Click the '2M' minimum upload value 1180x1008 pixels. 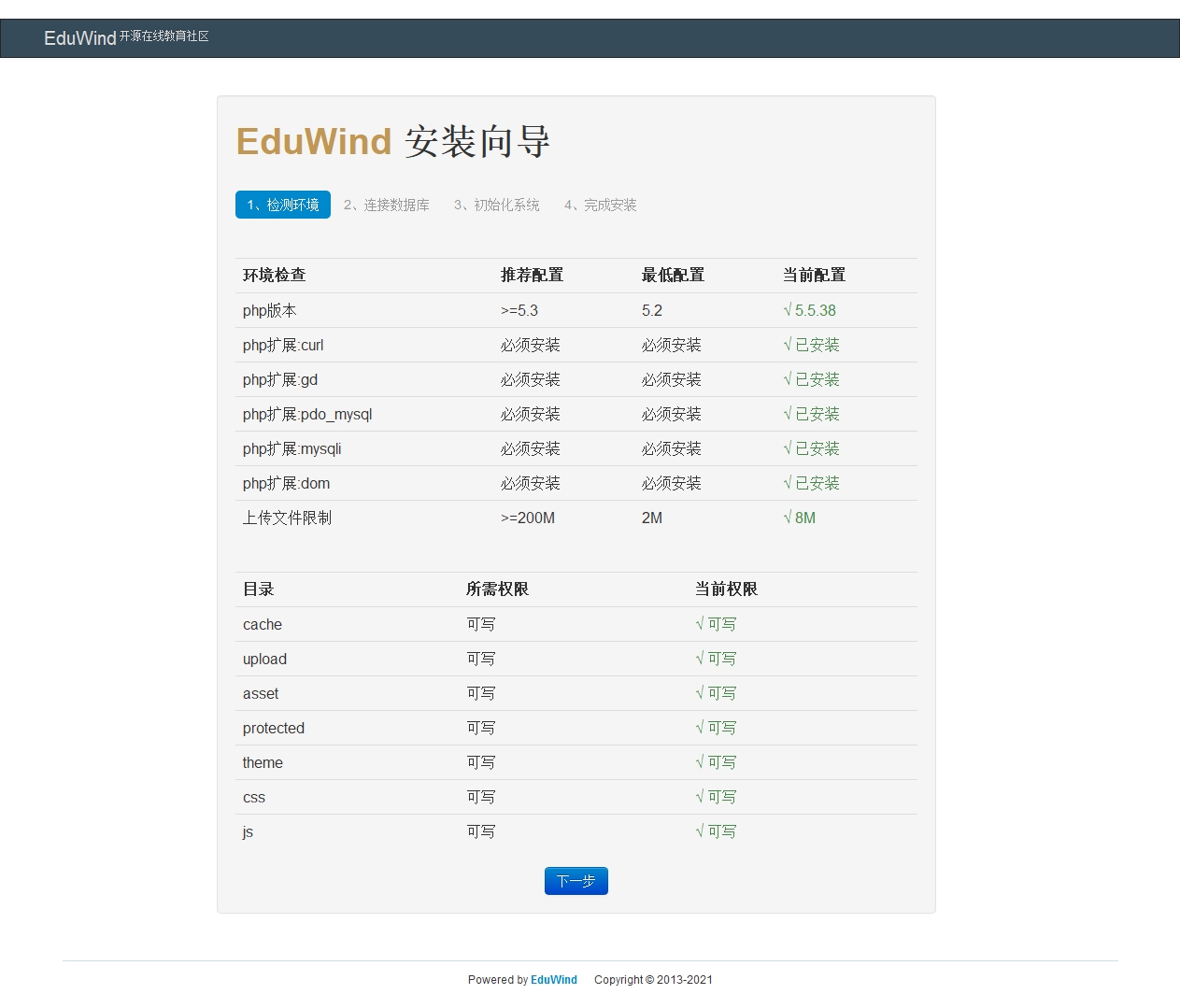point(652,518)
